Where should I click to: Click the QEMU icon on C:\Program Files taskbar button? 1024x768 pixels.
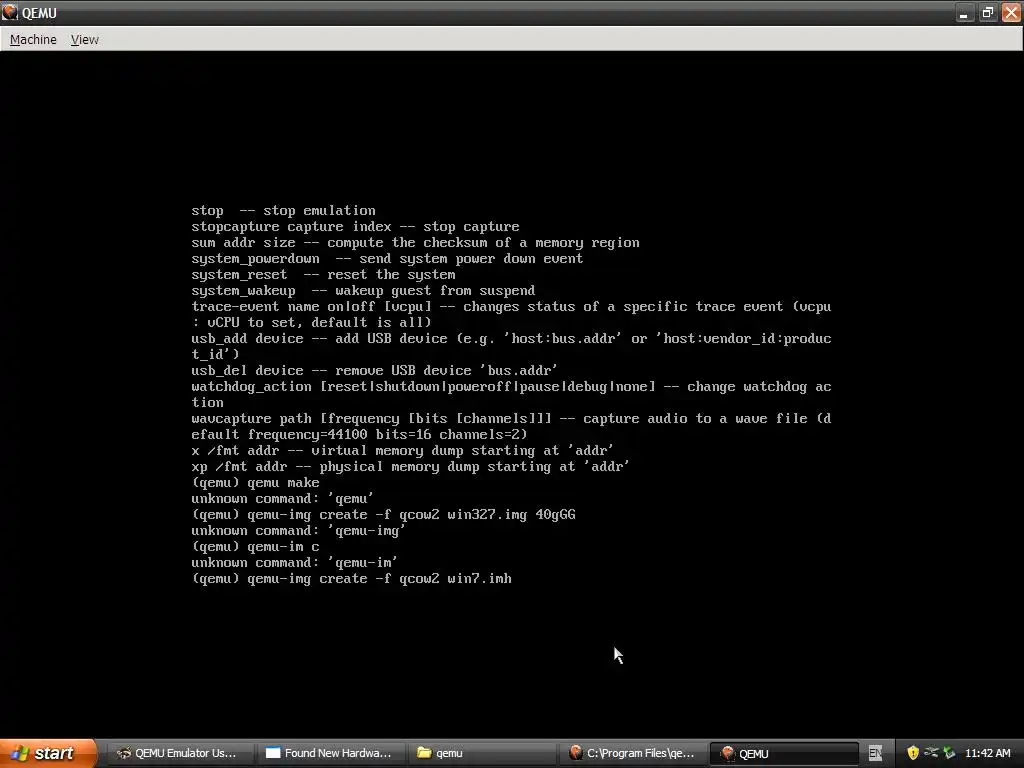click(575, 753)
